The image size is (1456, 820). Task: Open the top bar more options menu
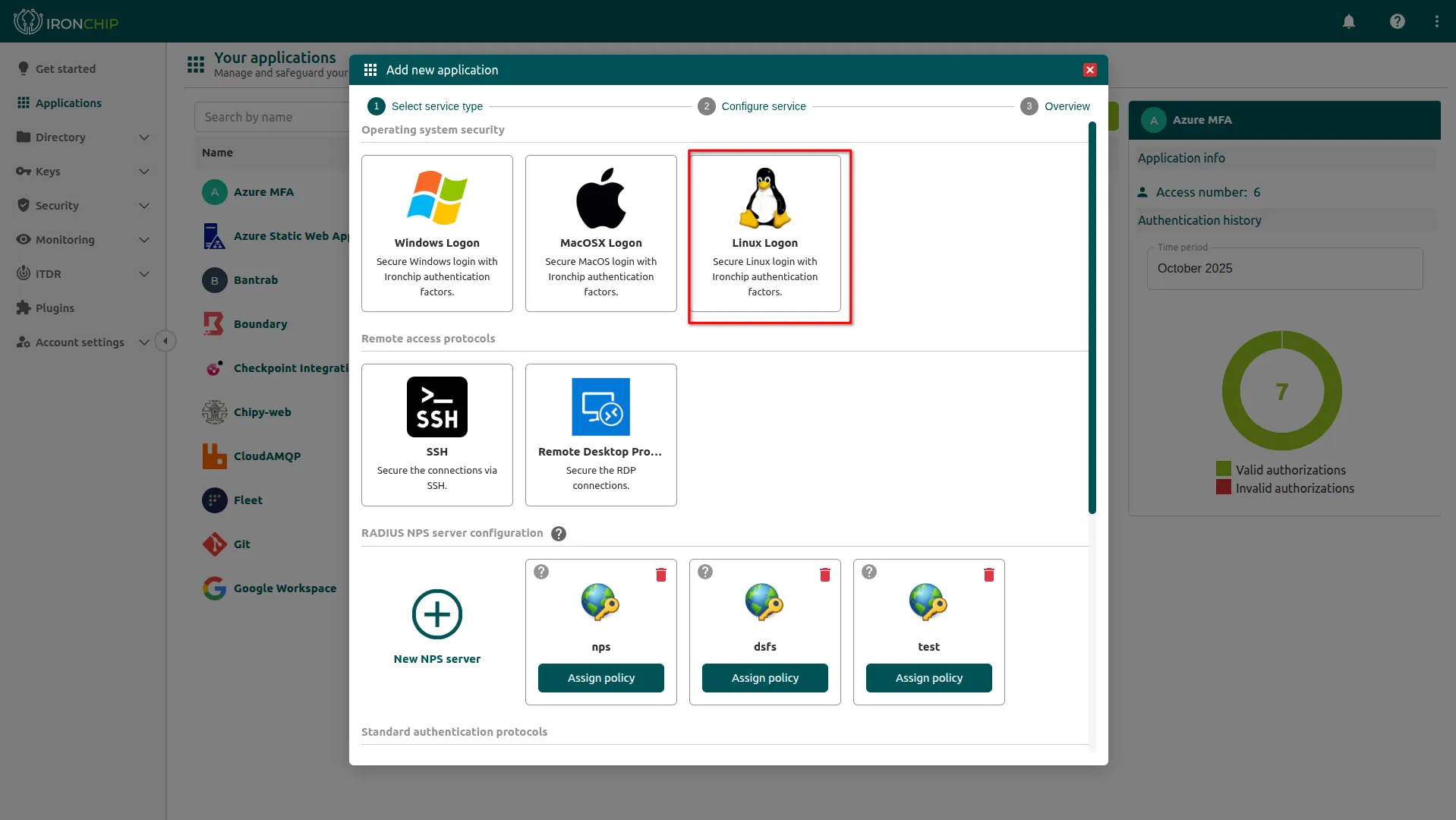[1437, 21]
